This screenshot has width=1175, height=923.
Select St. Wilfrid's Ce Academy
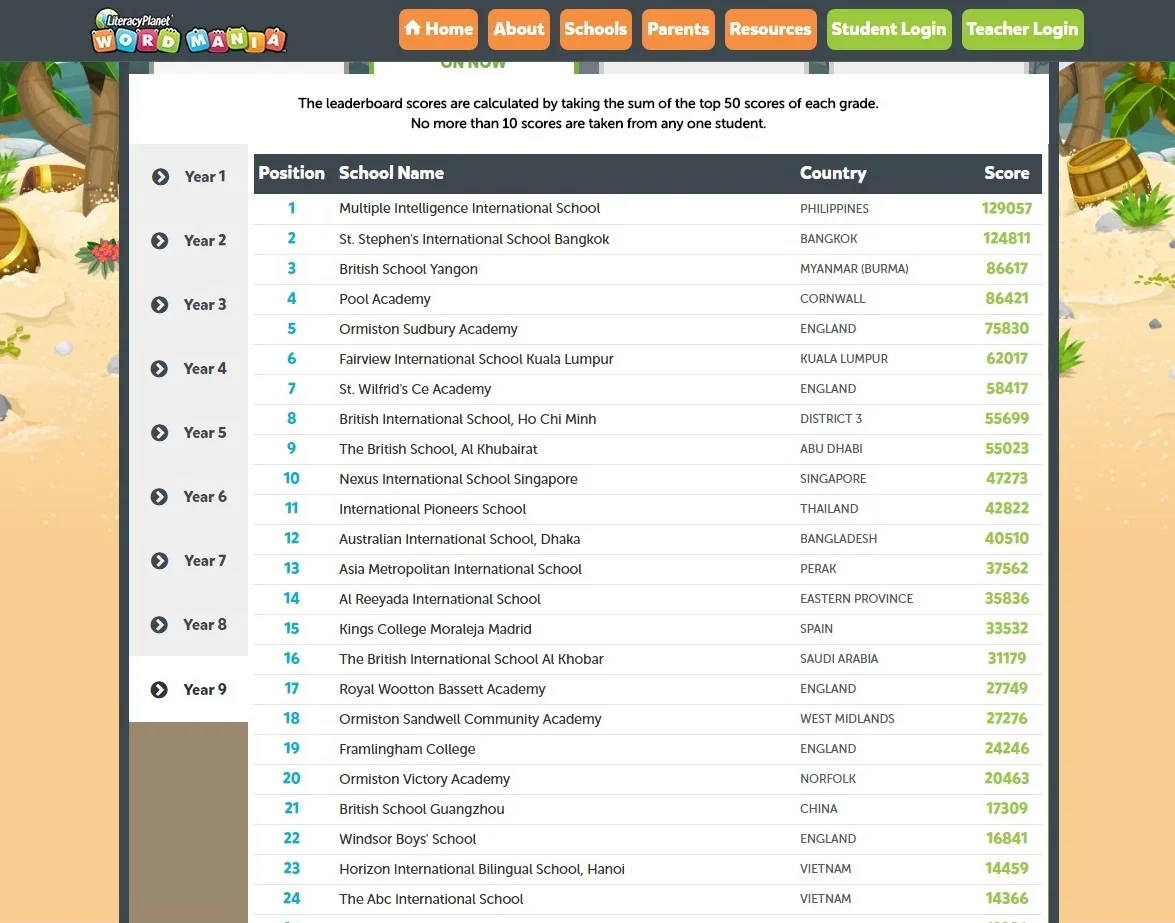point(415,389)
